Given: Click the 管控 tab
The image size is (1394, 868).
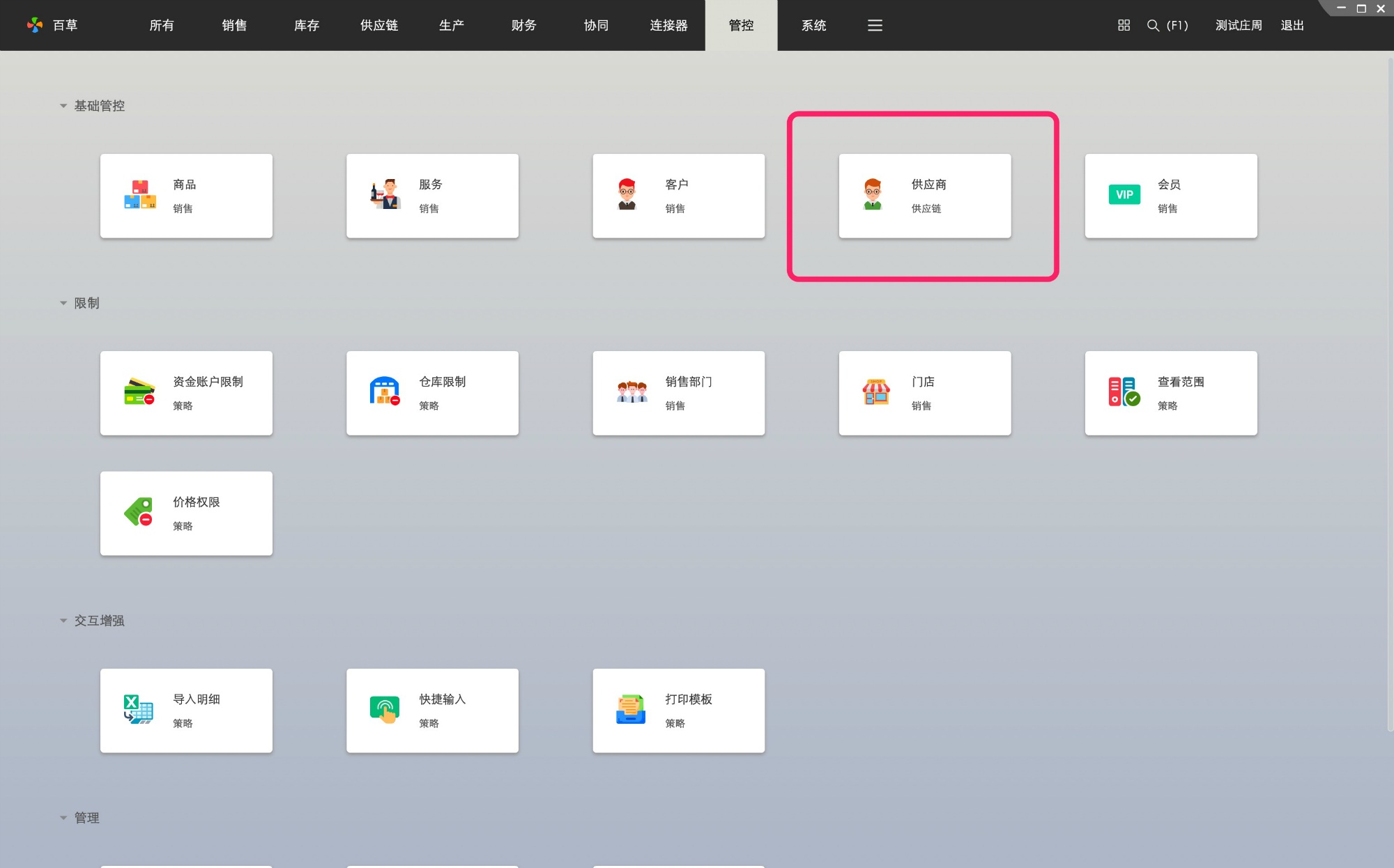Looking at the screenshot, I should click(742, 25).
